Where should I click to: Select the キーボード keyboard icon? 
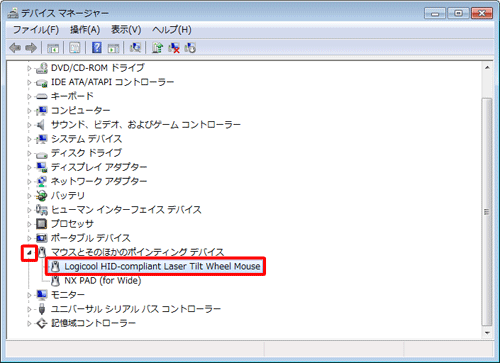point(42,96)
